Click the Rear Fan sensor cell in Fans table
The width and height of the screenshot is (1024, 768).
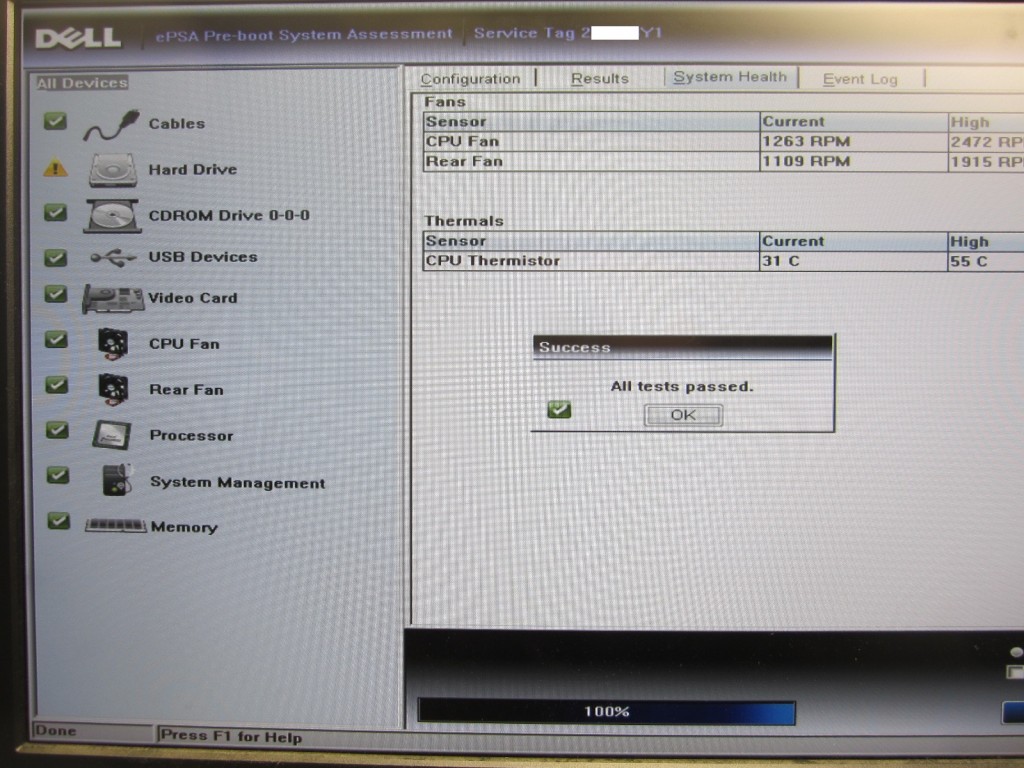click(x=592, y=161)
